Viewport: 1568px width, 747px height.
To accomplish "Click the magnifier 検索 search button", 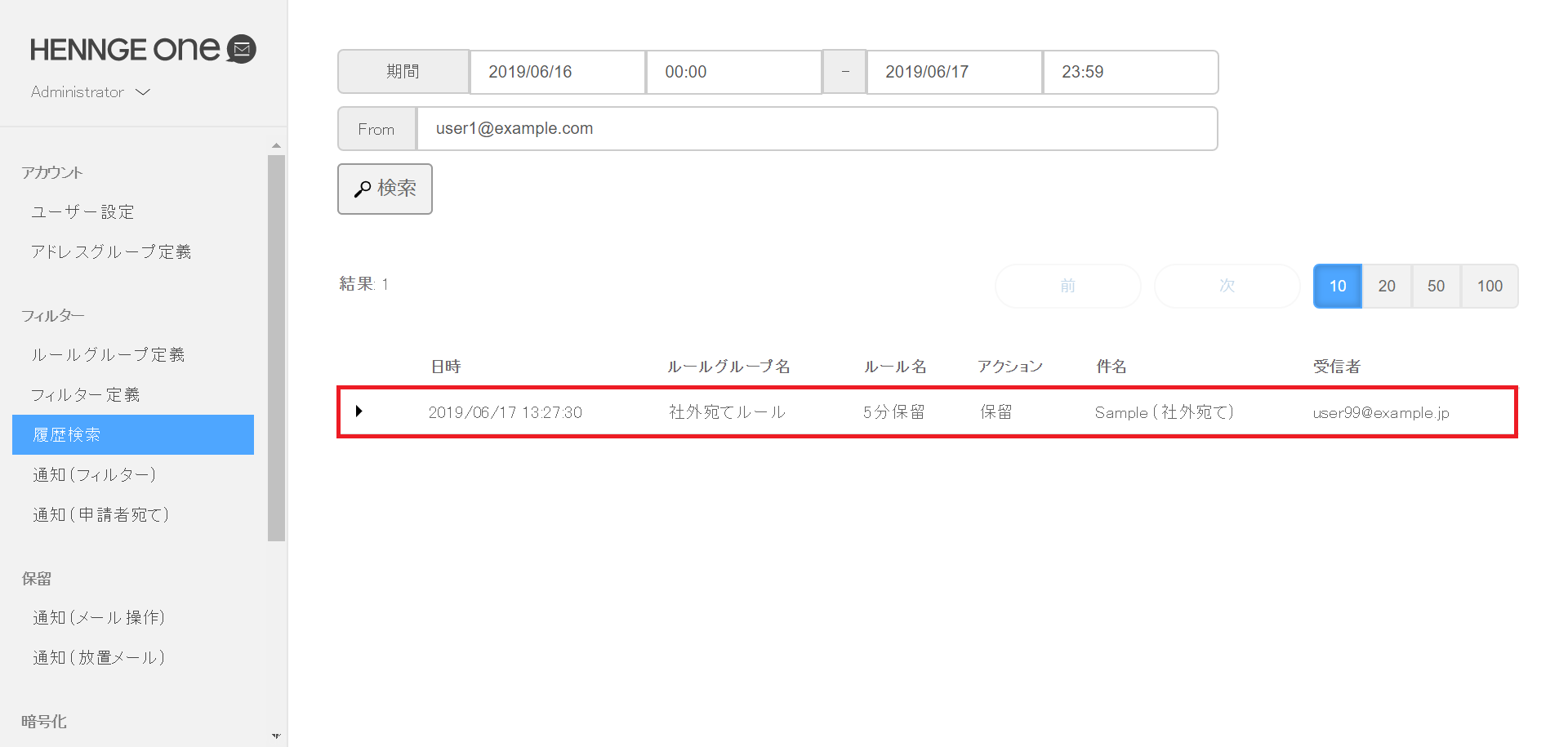I will [385, 189].
